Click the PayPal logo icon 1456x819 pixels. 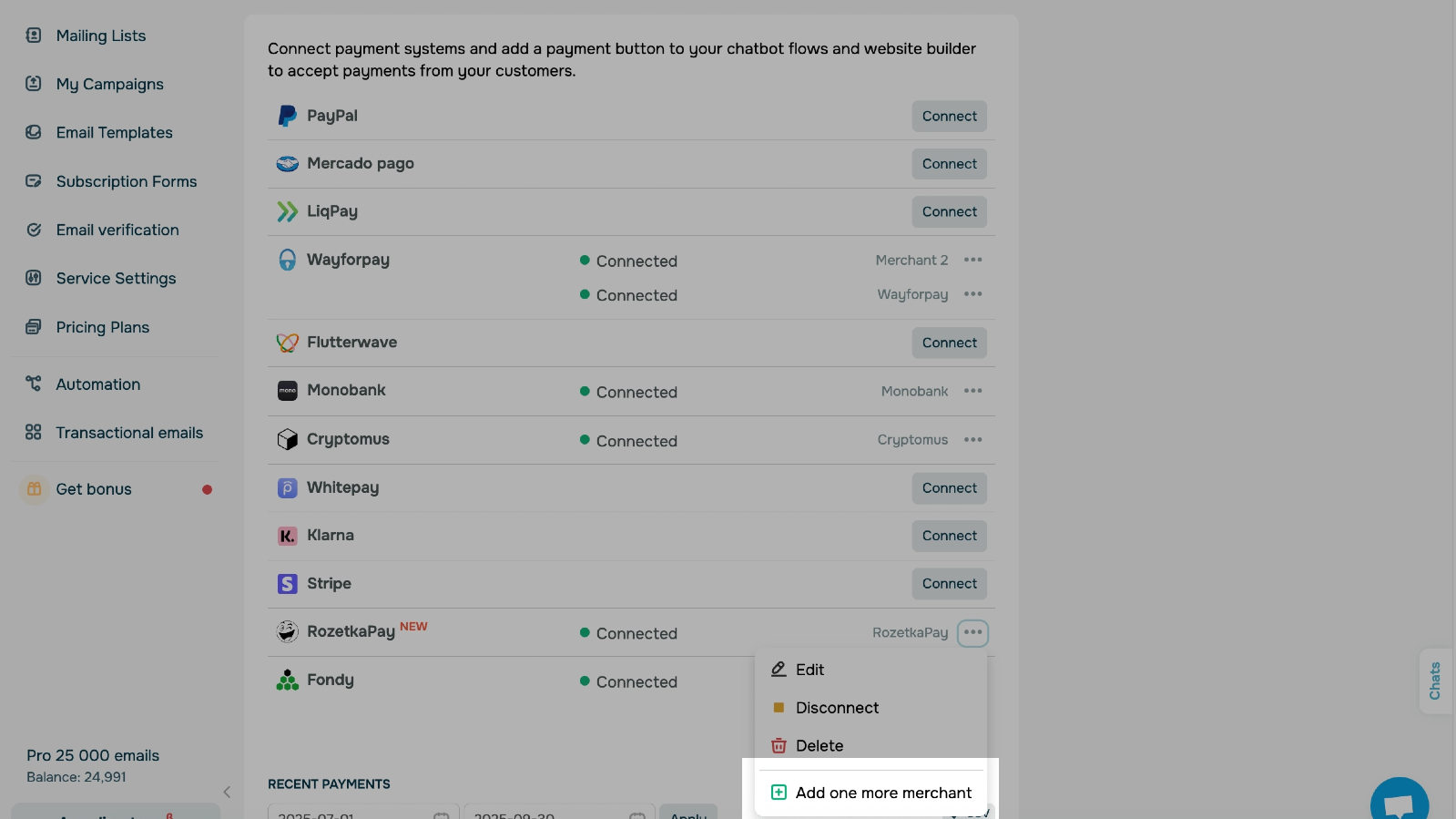(x=287, y=116)
